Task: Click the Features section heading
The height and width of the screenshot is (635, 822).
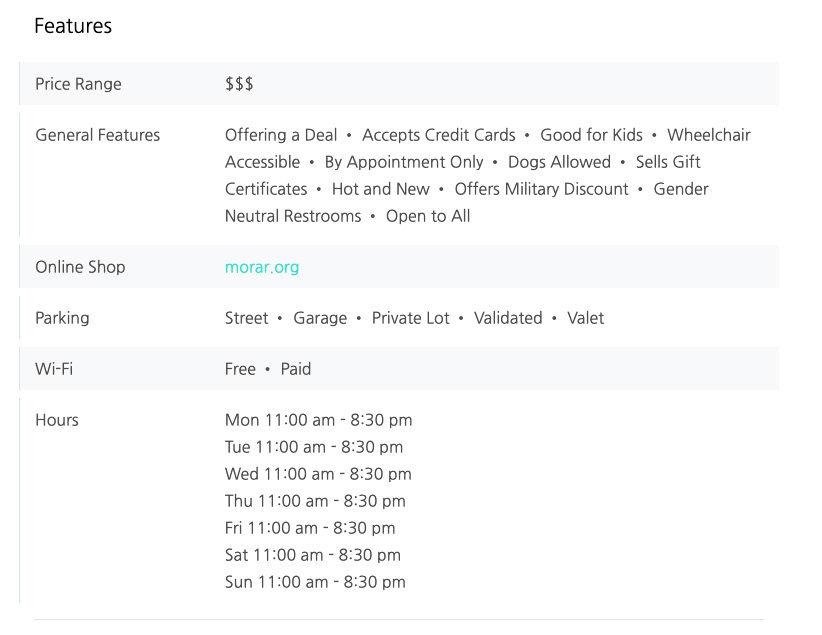Action: pyautogui.click(x=73, y=26)
